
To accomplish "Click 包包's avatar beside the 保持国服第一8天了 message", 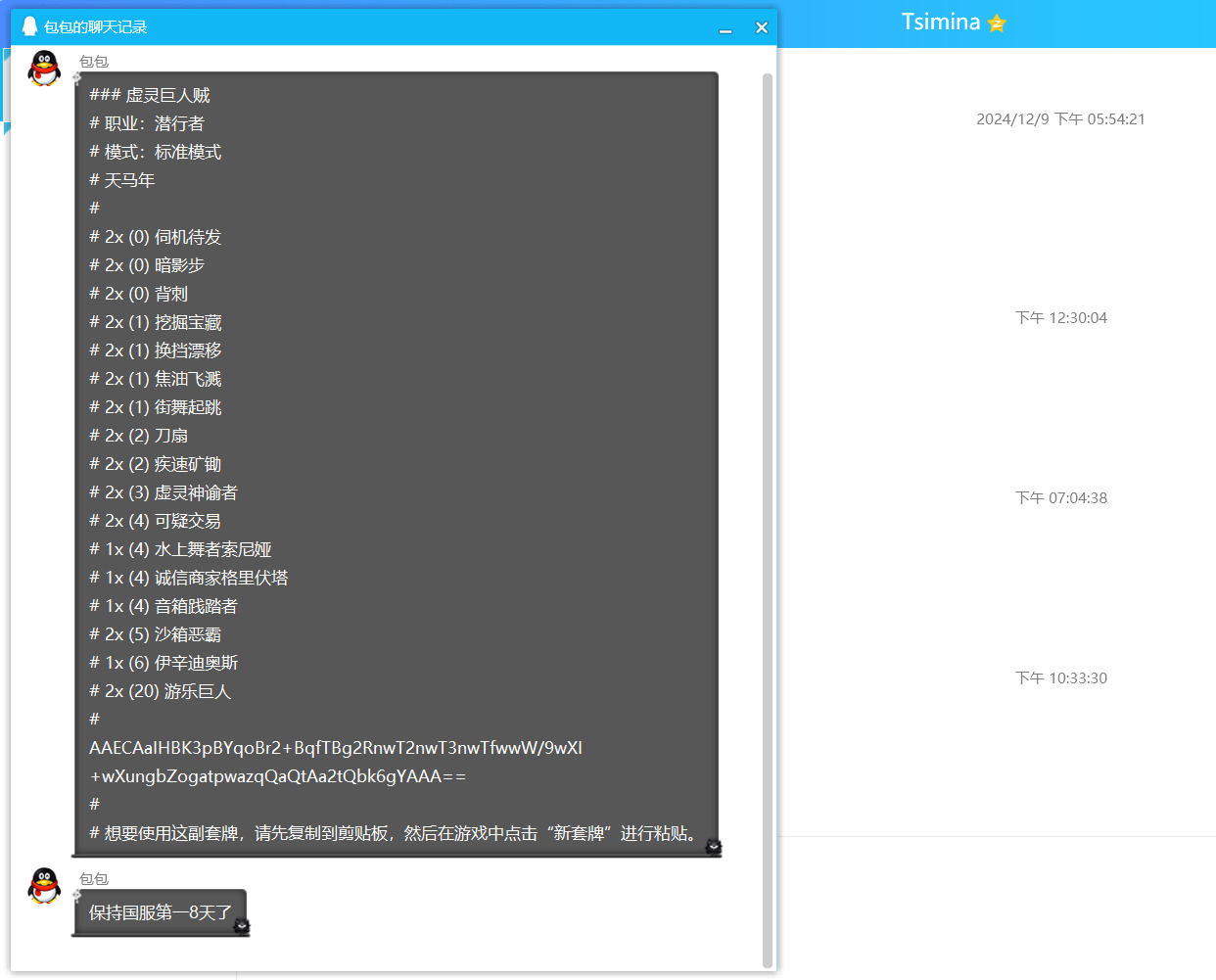I will pos(44,885).
